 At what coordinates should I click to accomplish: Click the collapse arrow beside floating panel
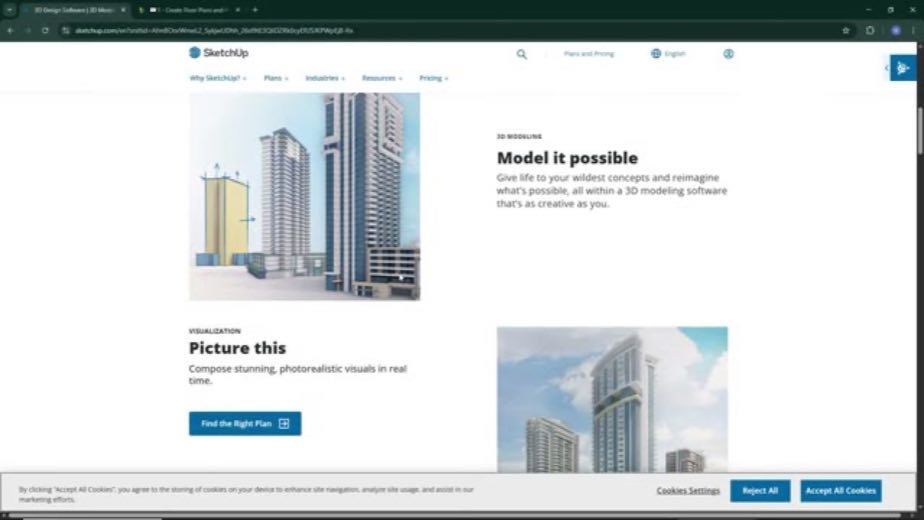pyautogui.click(x=886, y=68)
